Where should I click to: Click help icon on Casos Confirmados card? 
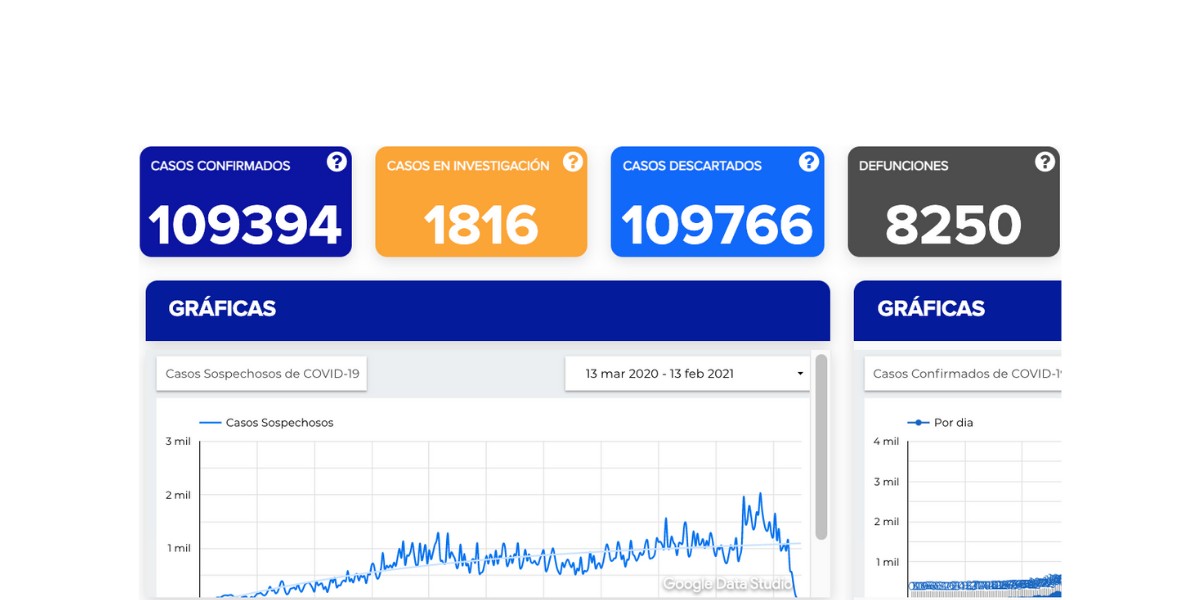click(x=336, y=162)
